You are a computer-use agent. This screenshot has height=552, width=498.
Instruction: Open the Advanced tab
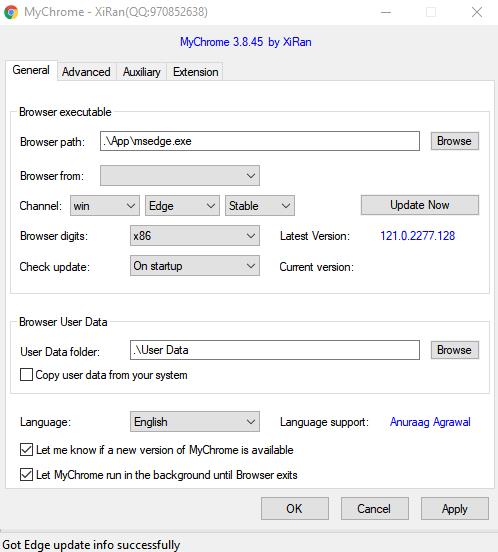(x=86, y=72)
